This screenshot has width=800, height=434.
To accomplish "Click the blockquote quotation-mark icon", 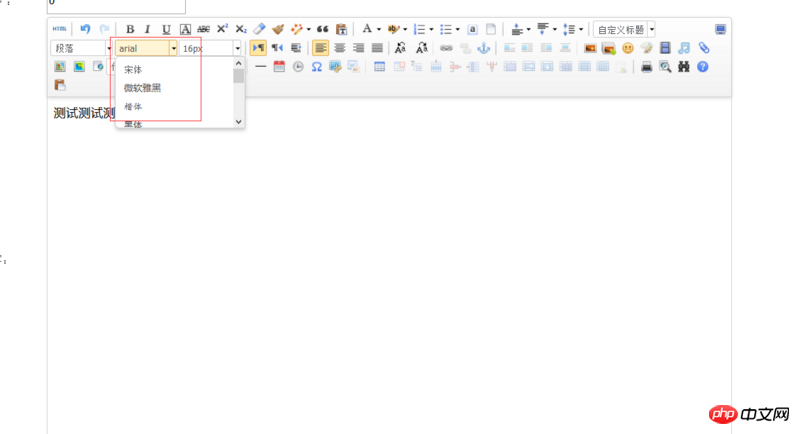I will (323, 30).
